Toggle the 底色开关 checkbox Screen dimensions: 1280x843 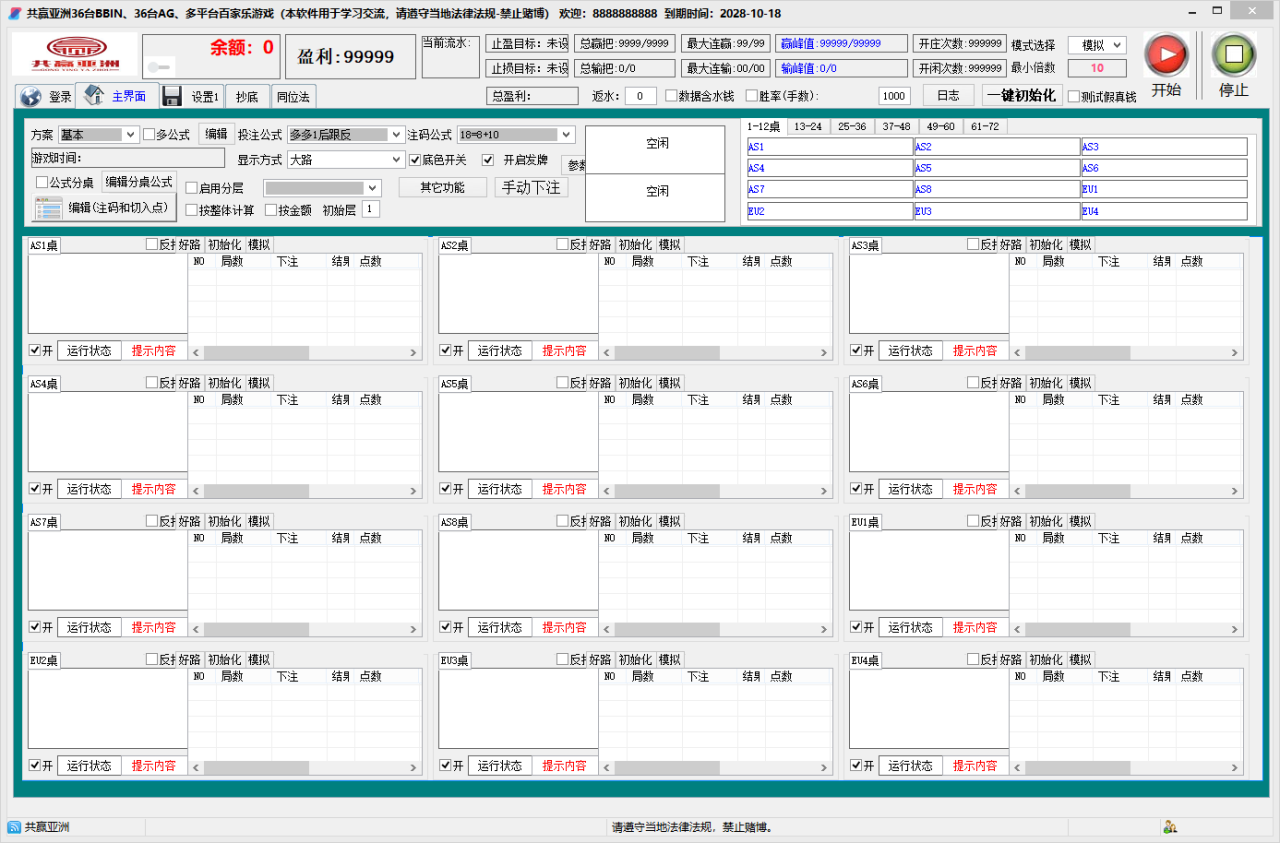point(415,160)
